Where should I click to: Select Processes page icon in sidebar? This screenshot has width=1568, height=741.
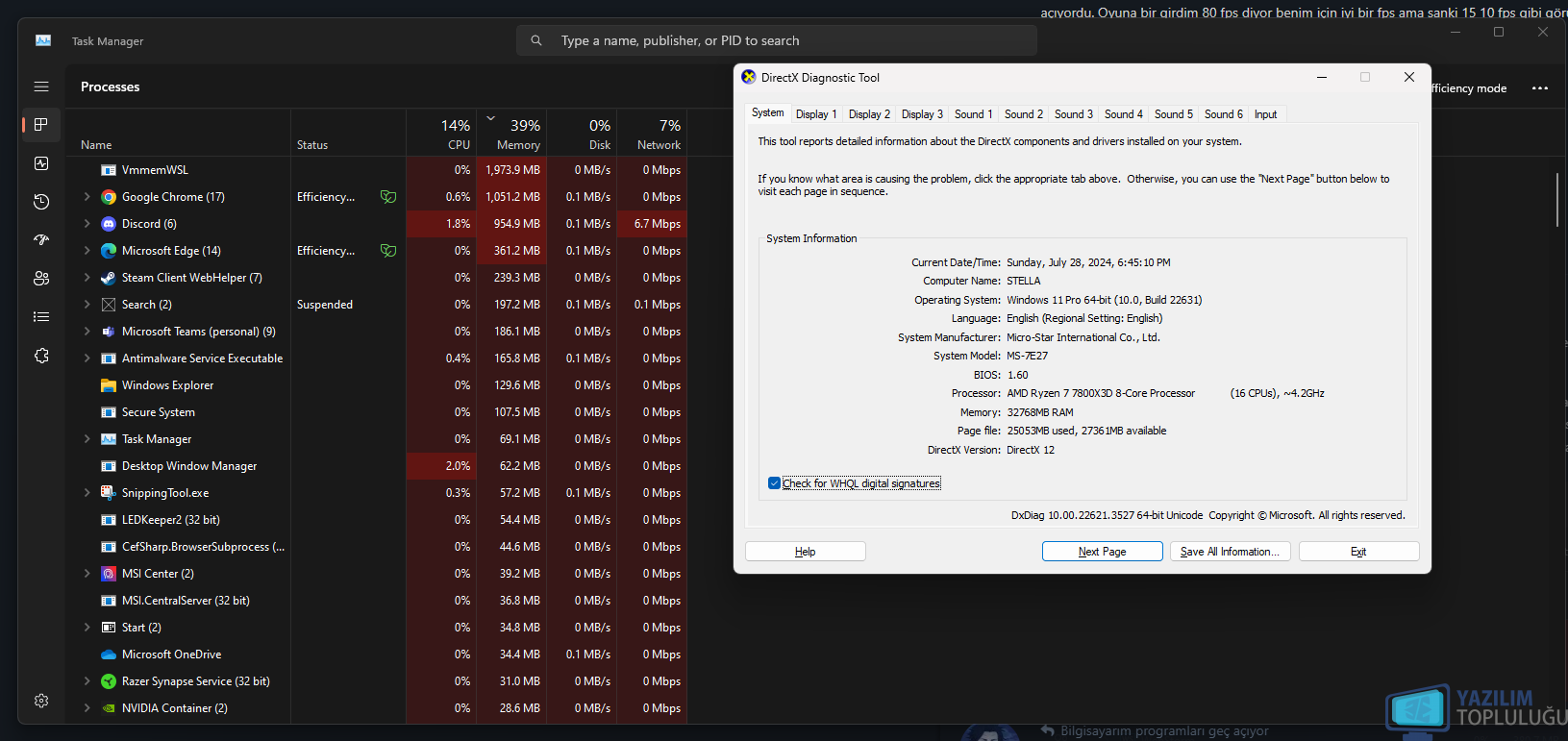tap(41, 125)
